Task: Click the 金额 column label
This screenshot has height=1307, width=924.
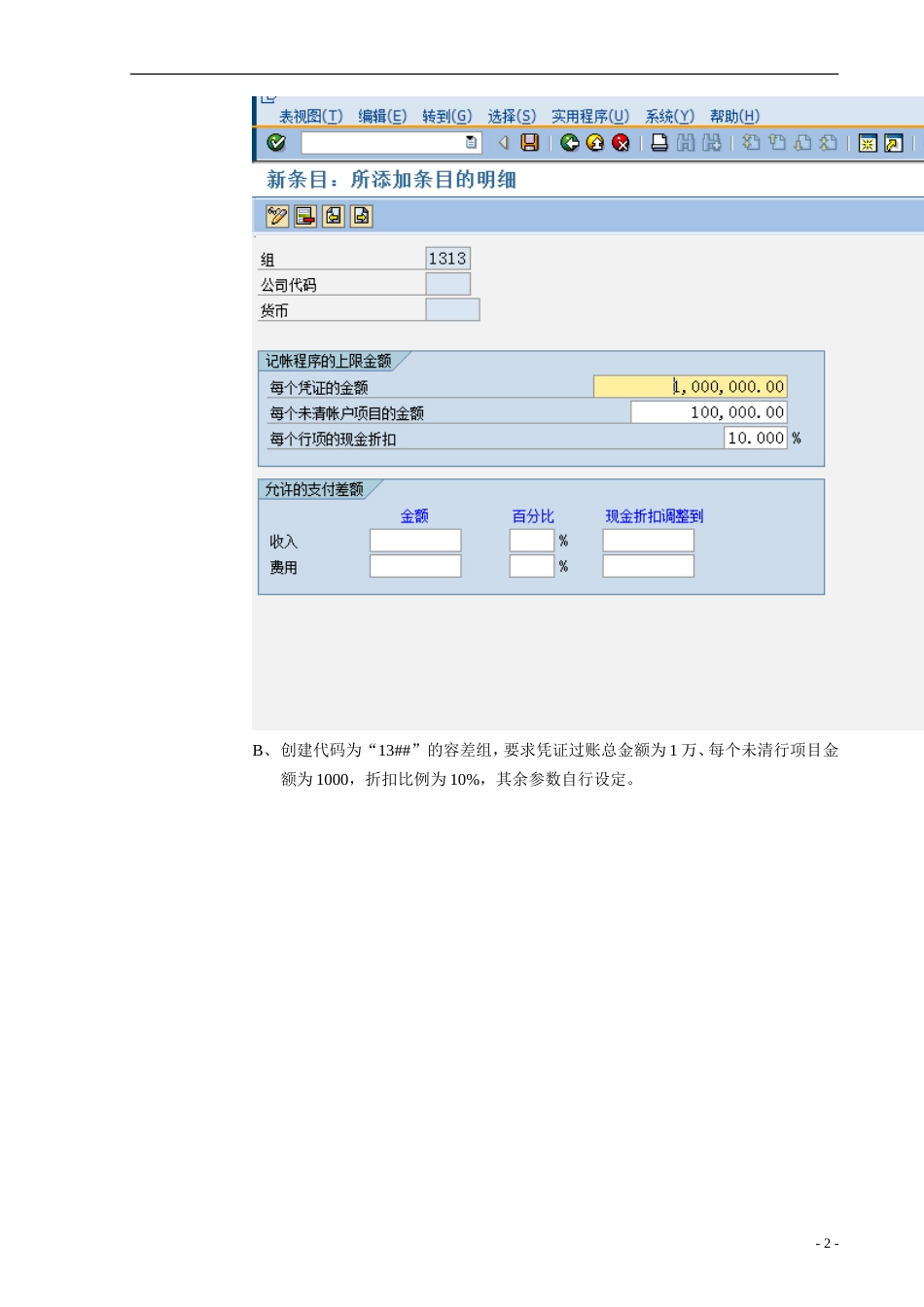Action: 414,516
